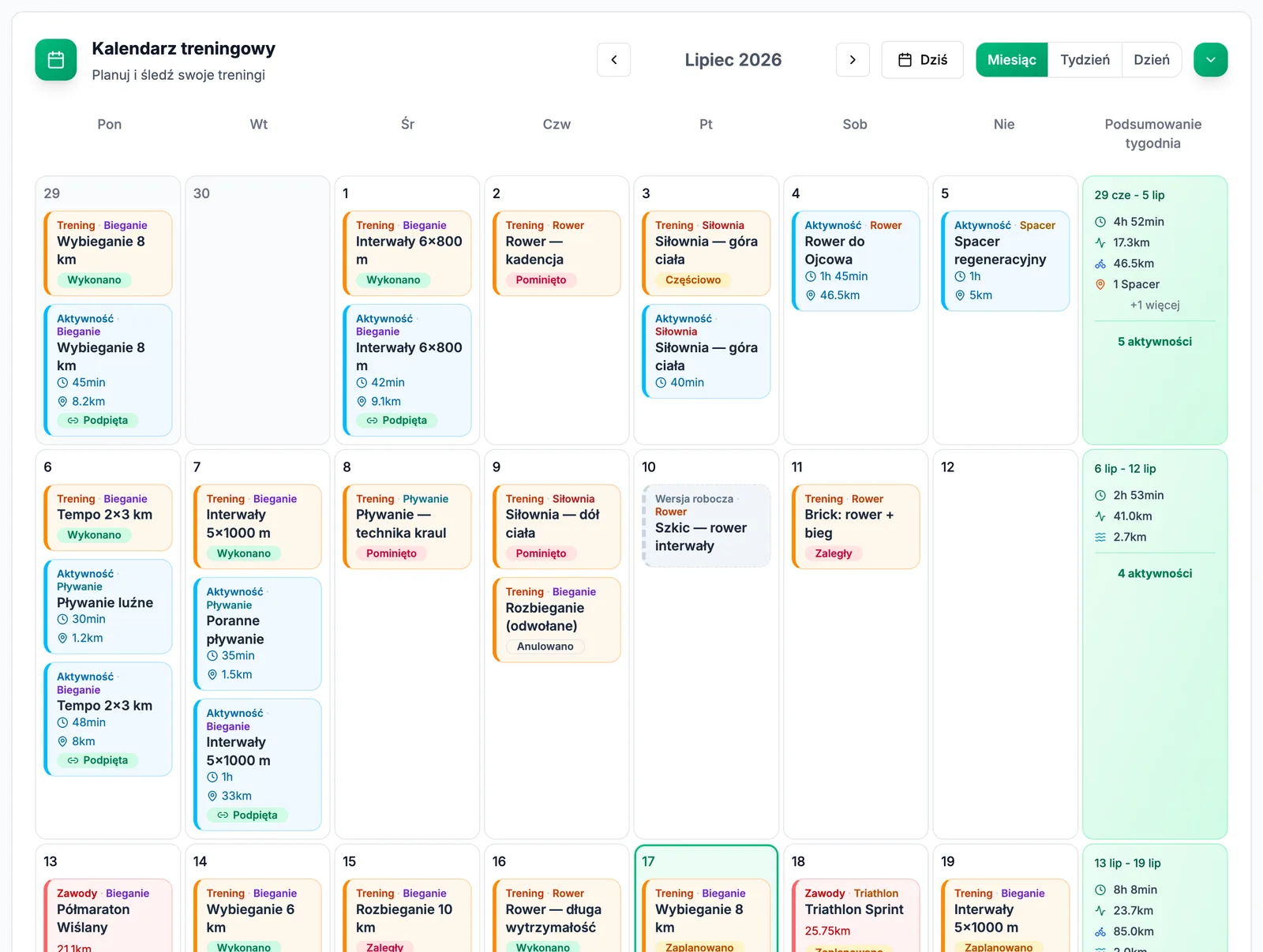Click the Częściowo status badge on Siłownia training
The image size is (1263, 952).
tap(693, 280)
